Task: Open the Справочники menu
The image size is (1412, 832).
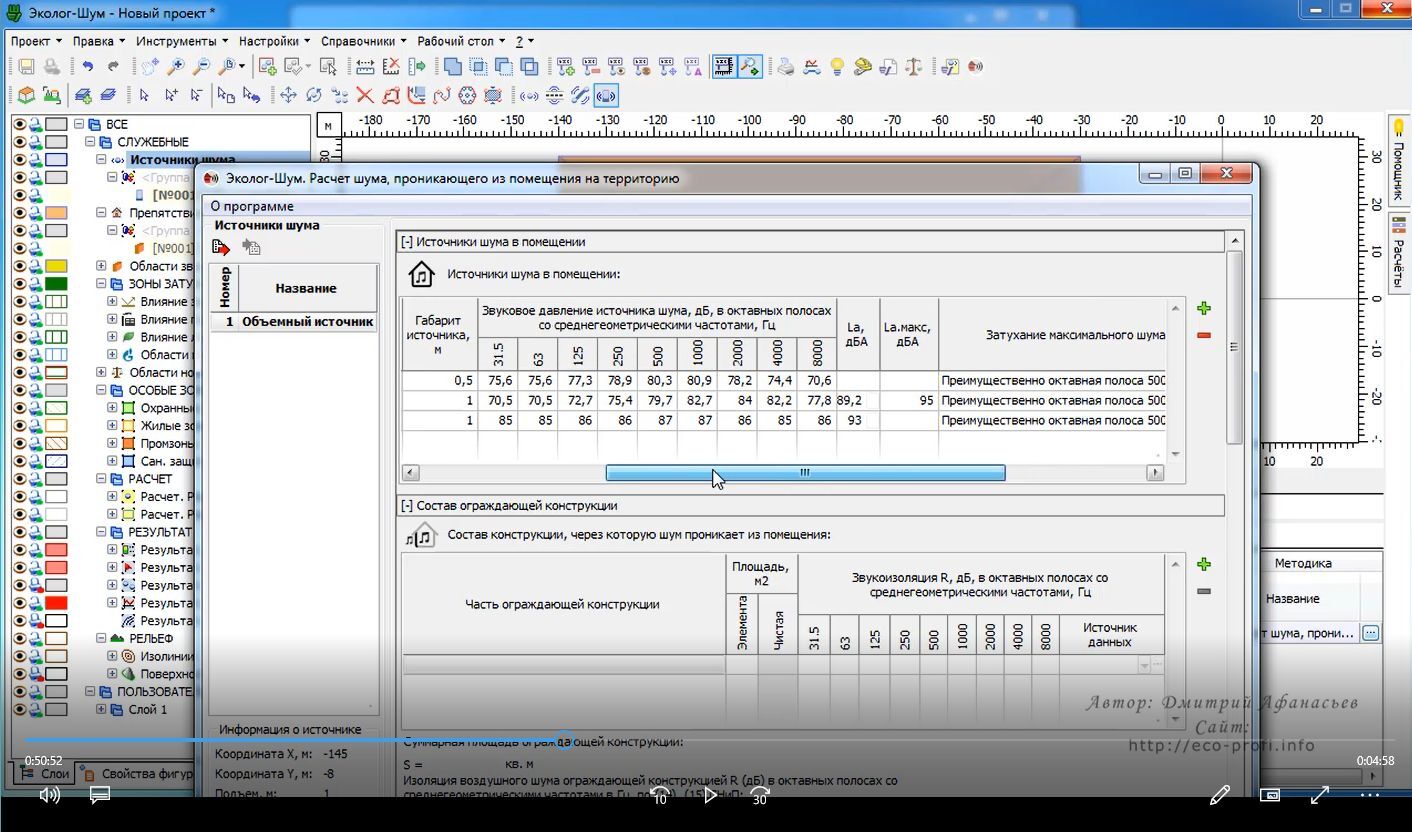Action: [363, 41]
